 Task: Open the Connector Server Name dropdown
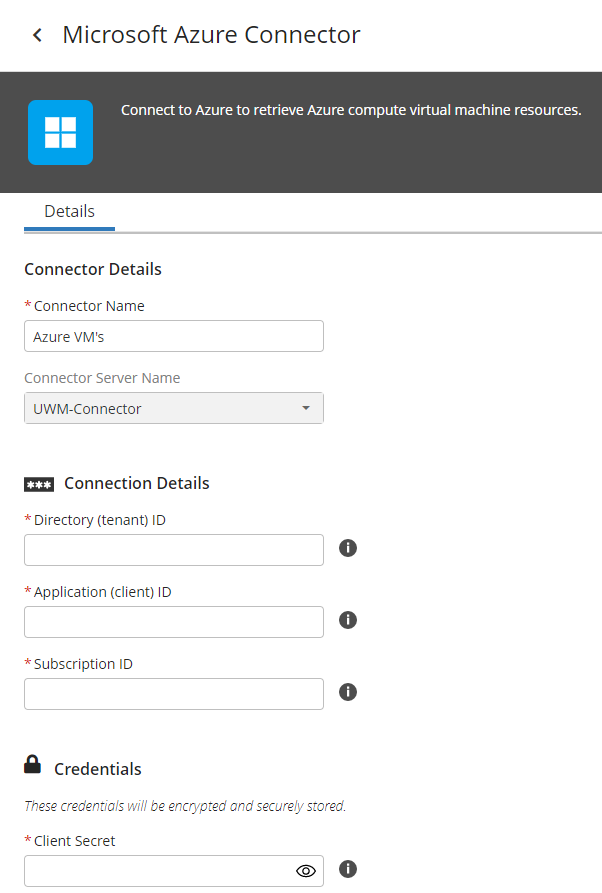point(173,408)
